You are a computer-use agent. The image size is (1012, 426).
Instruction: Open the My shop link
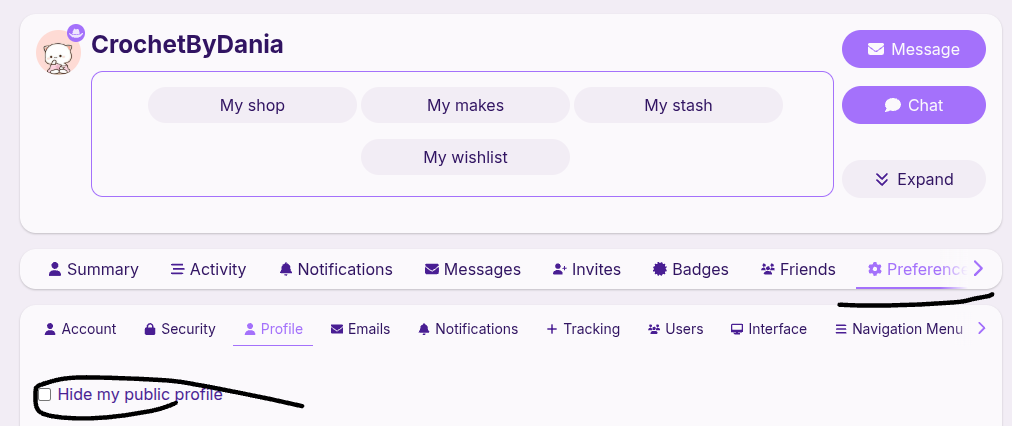coord(252,105)
